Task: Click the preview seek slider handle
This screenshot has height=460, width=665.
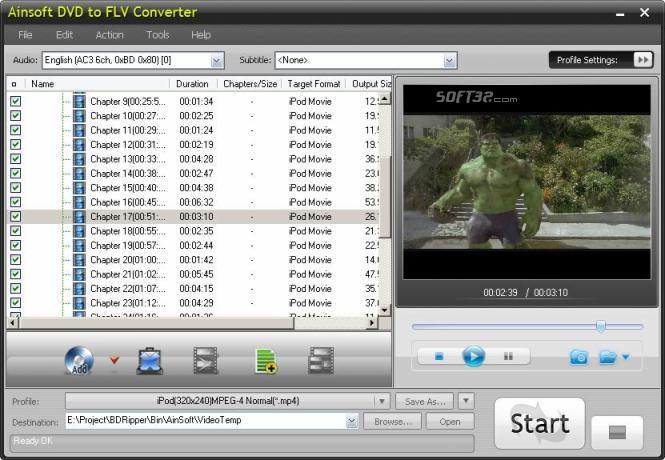Action: tap(601, 326)
